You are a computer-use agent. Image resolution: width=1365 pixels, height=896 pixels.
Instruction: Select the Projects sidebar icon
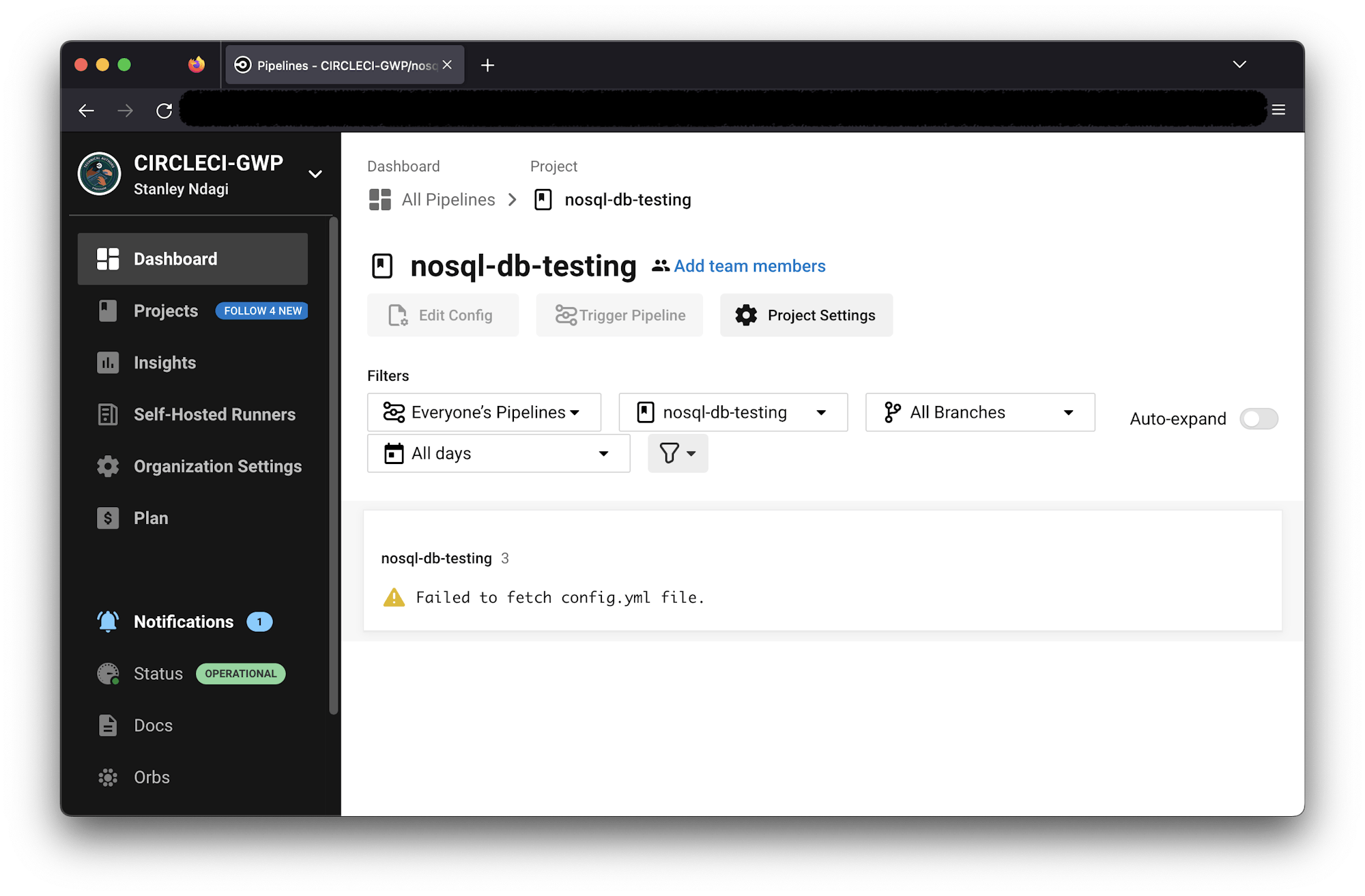(107, 310)
